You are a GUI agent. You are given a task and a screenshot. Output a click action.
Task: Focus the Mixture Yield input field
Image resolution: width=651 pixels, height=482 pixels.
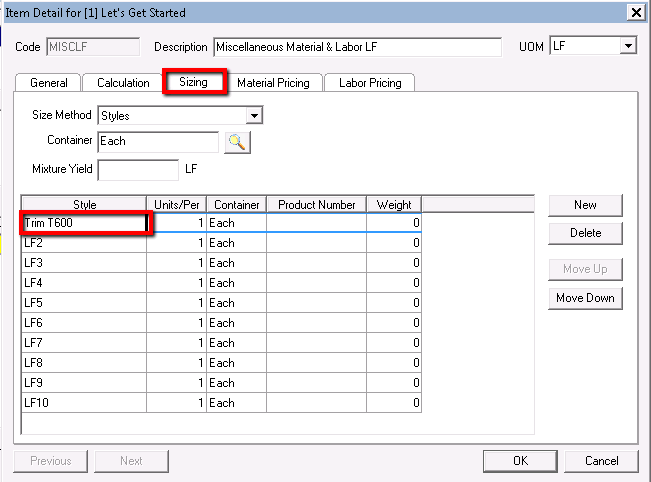138,170
